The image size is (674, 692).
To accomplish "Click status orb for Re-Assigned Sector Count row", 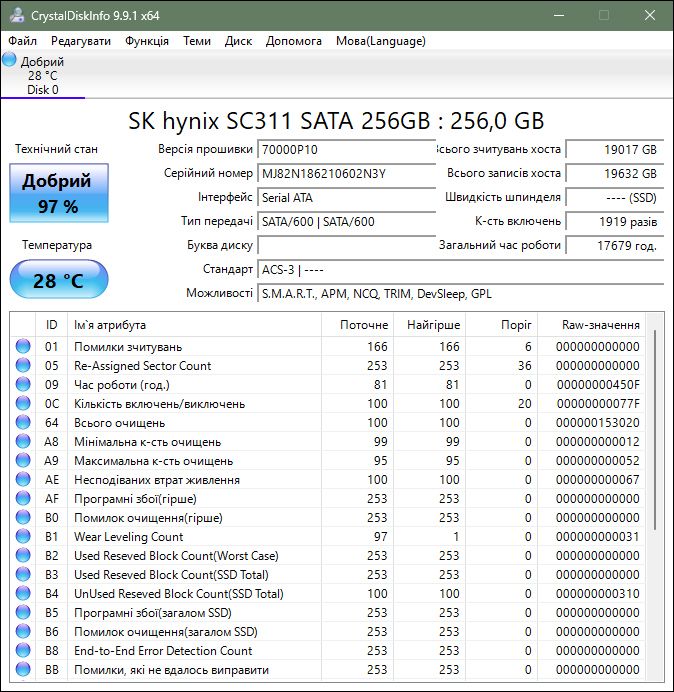I will pyautogui.click(x=23, y=365).
